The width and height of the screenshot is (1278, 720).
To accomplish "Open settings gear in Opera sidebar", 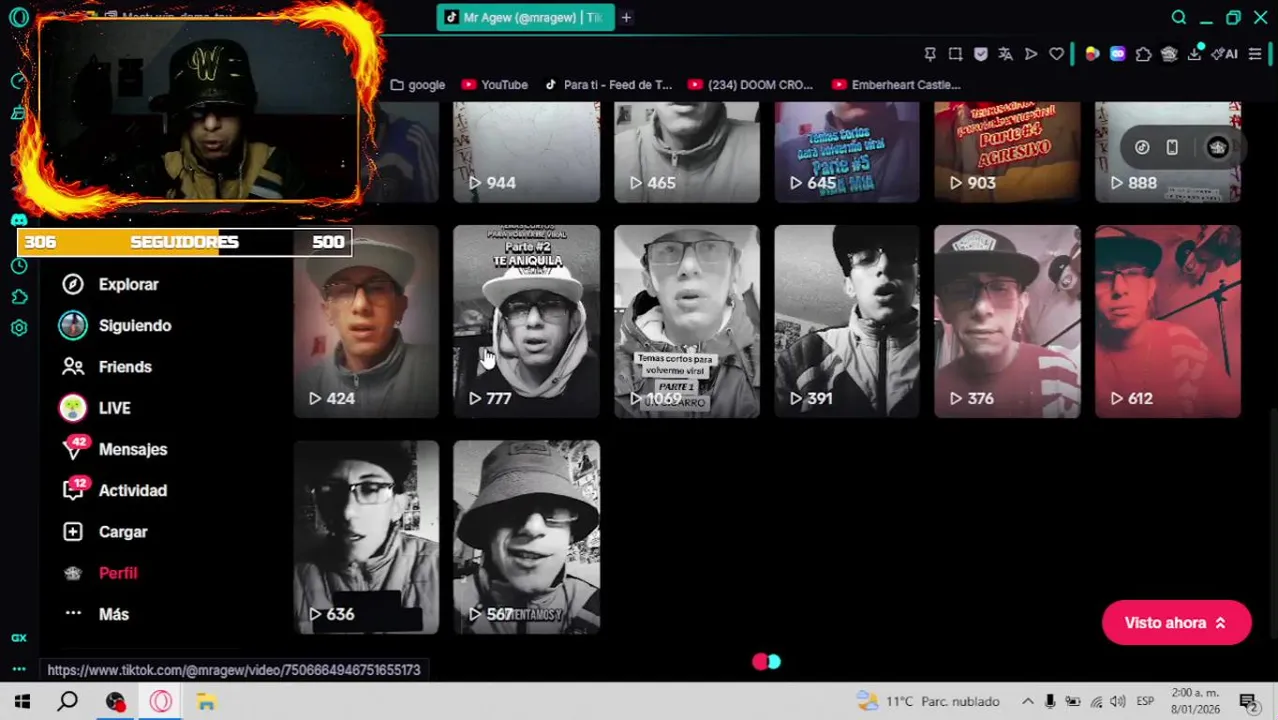I will (x=19, y=327).
